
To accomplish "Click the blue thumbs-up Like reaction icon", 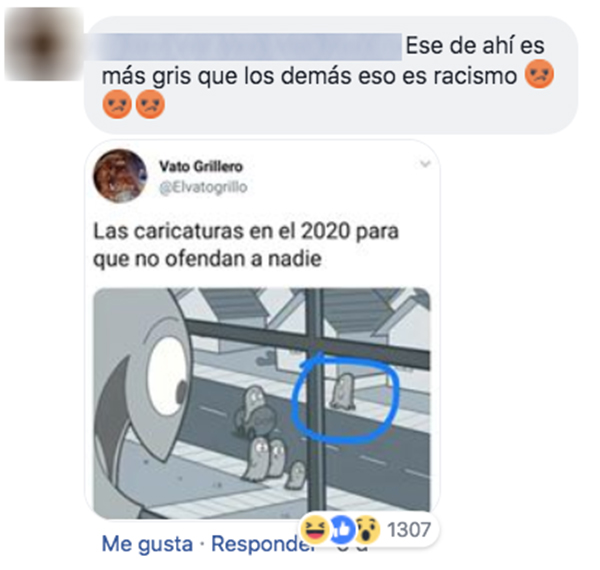I will pyautogui.click(x=341, y=530).
